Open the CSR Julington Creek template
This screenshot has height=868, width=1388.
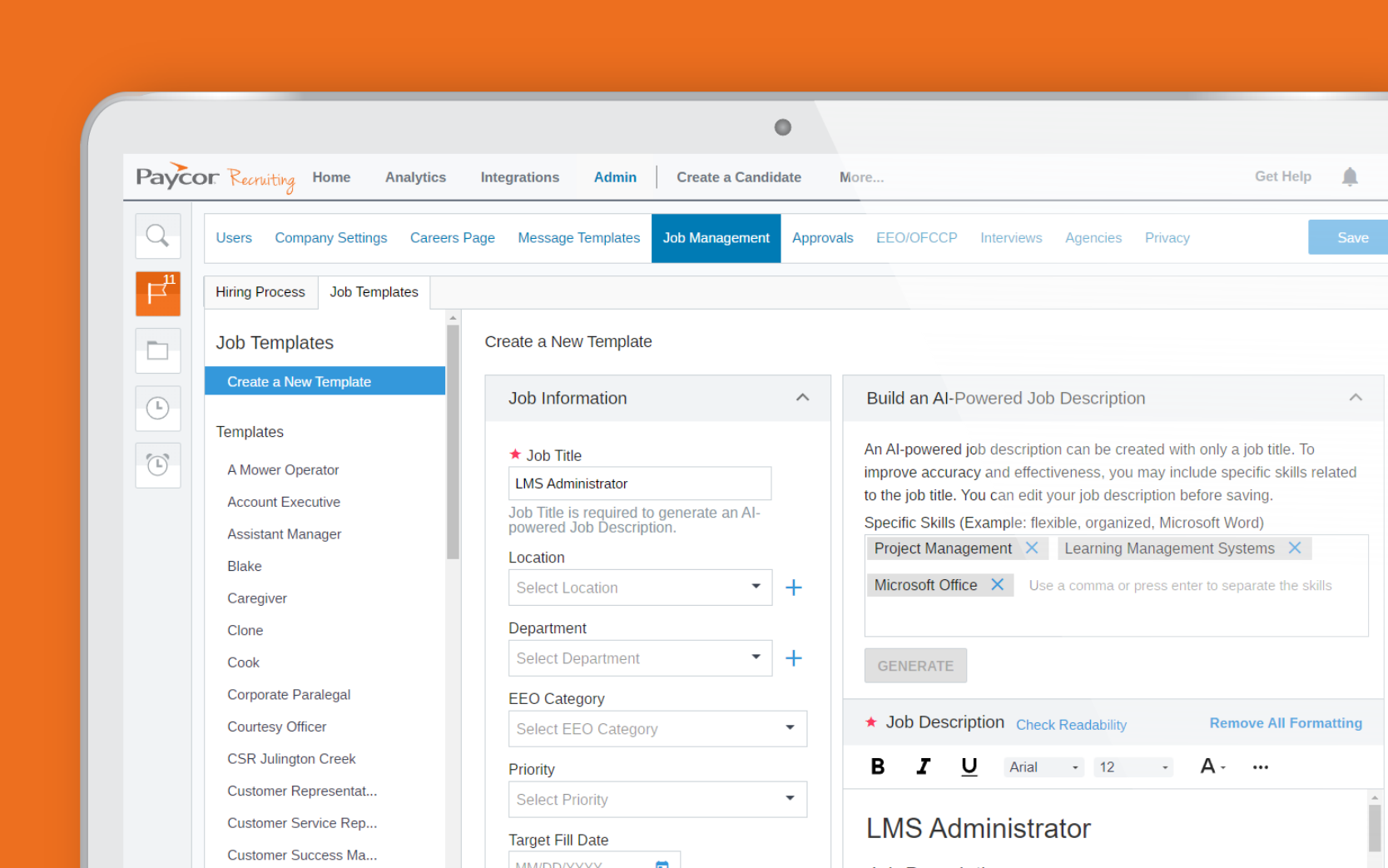tap(291, 759)
